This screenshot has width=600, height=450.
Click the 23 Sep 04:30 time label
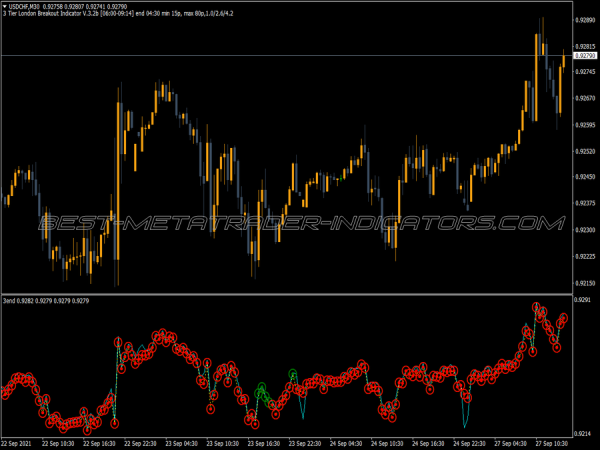pos(181,444)
